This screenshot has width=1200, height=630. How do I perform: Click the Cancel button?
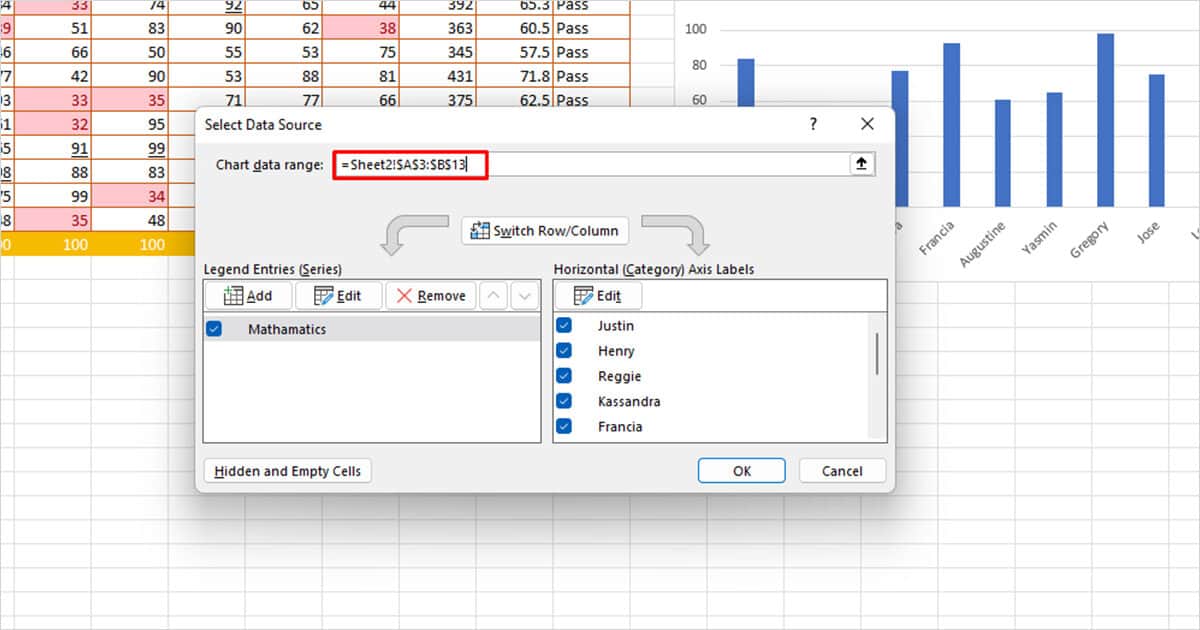842,471
